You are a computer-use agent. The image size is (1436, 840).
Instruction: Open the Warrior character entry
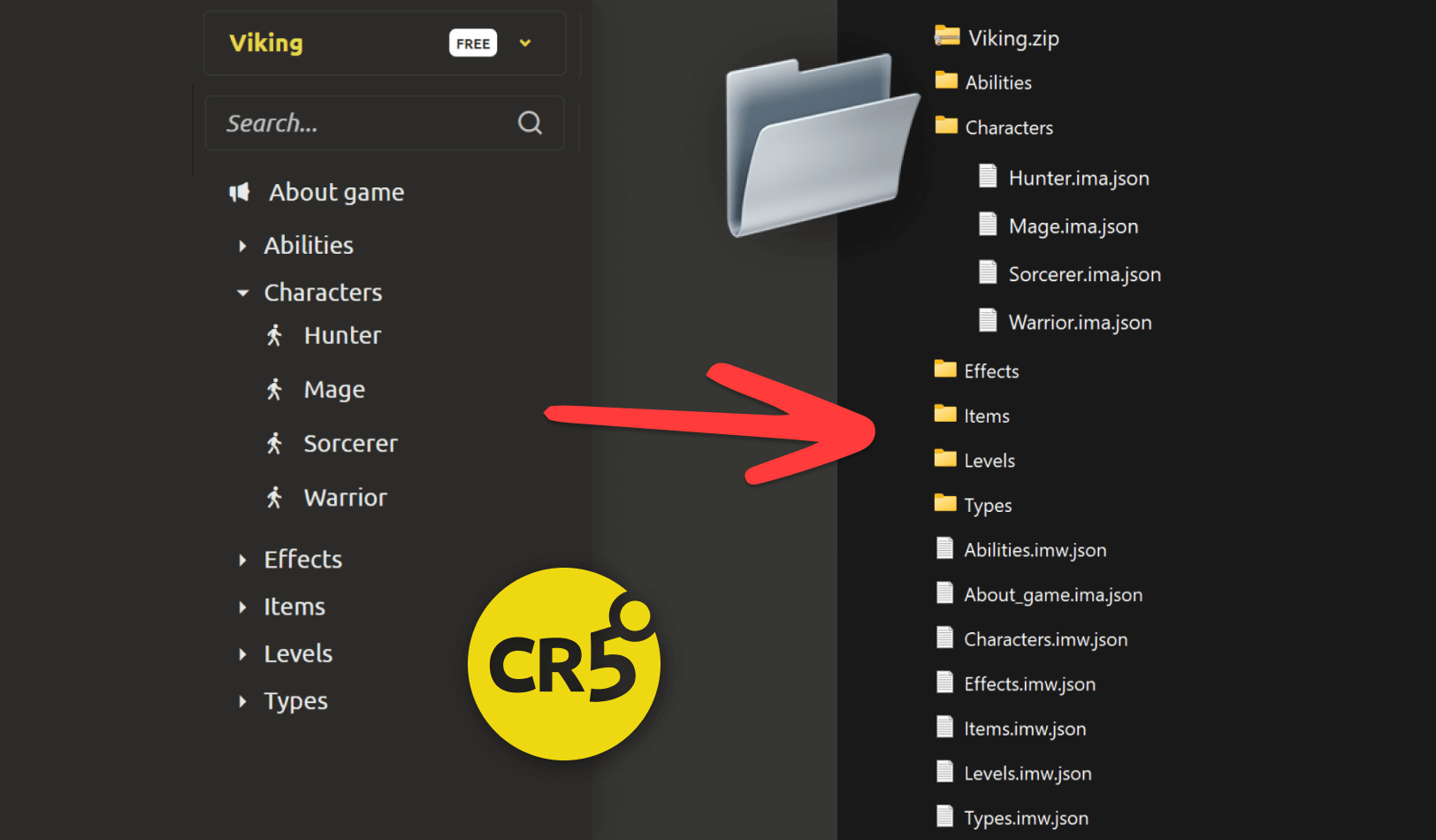click(345, 497)
